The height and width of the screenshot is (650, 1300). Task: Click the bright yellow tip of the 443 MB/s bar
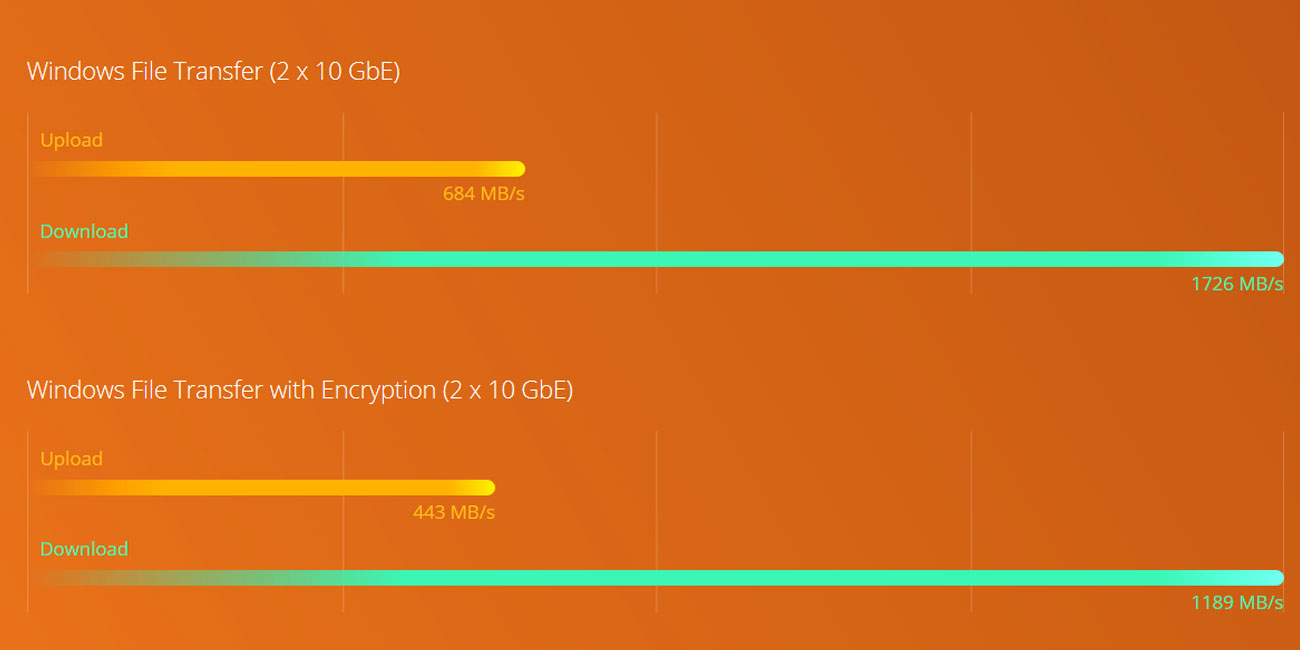tap(485, 487)
